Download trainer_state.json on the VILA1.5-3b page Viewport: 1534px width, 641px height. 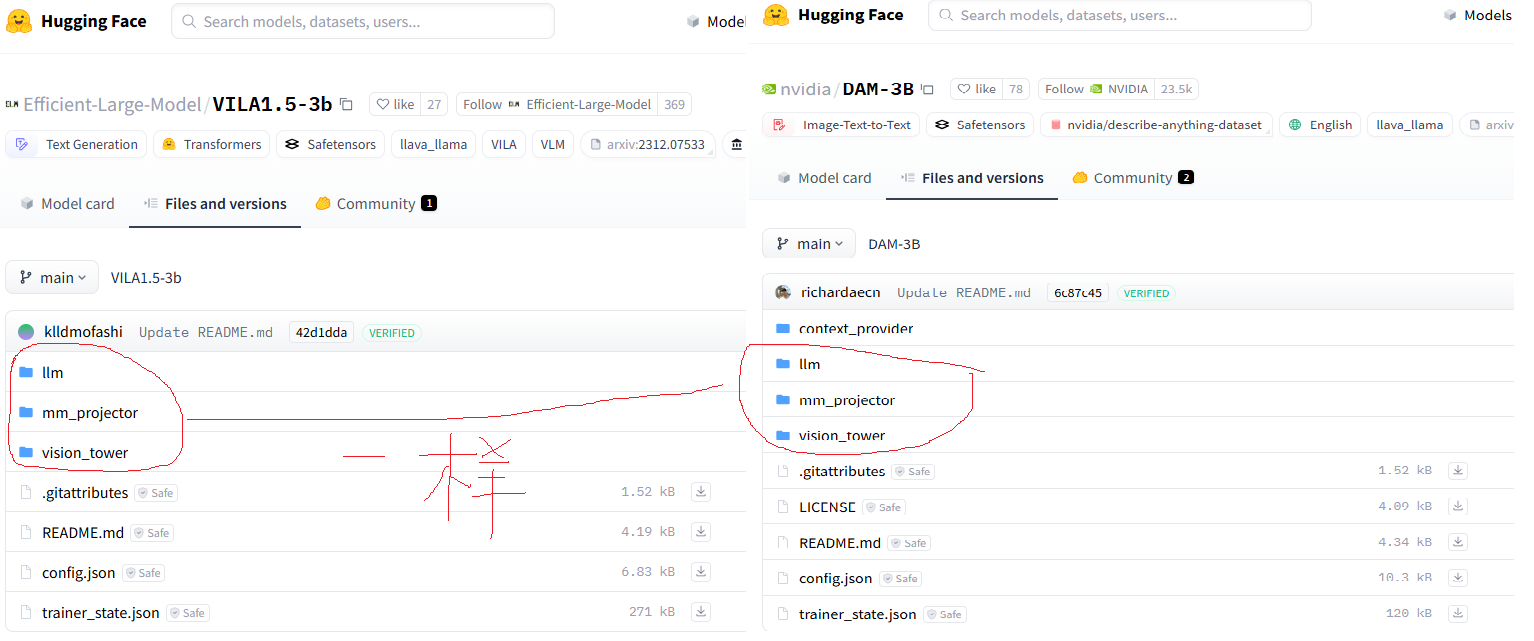(x=701, y=611)
